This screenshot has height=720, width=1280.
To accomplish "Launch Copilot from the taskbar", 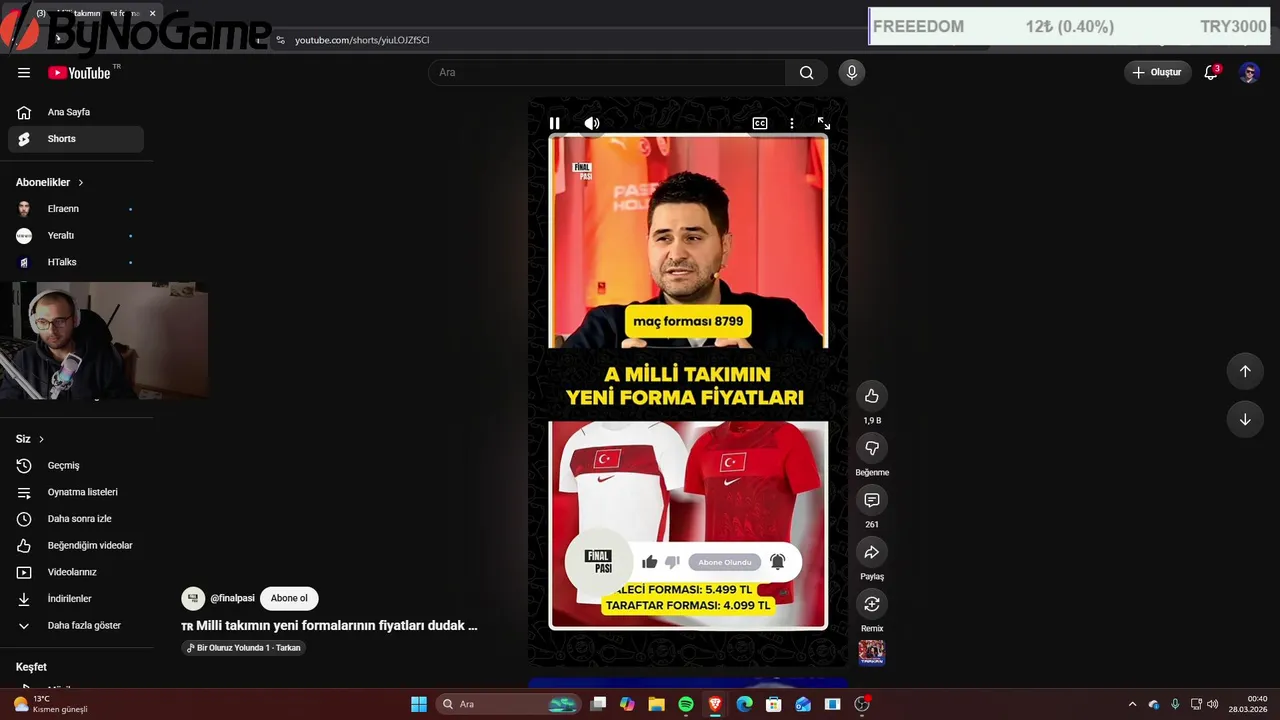I will (627, 704).
